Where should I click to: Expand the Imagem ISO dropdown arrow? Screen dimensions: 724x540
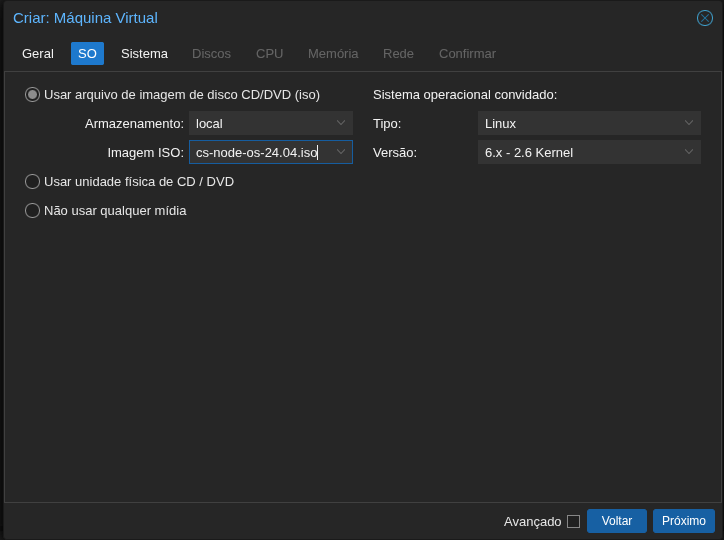coord(341,152)
